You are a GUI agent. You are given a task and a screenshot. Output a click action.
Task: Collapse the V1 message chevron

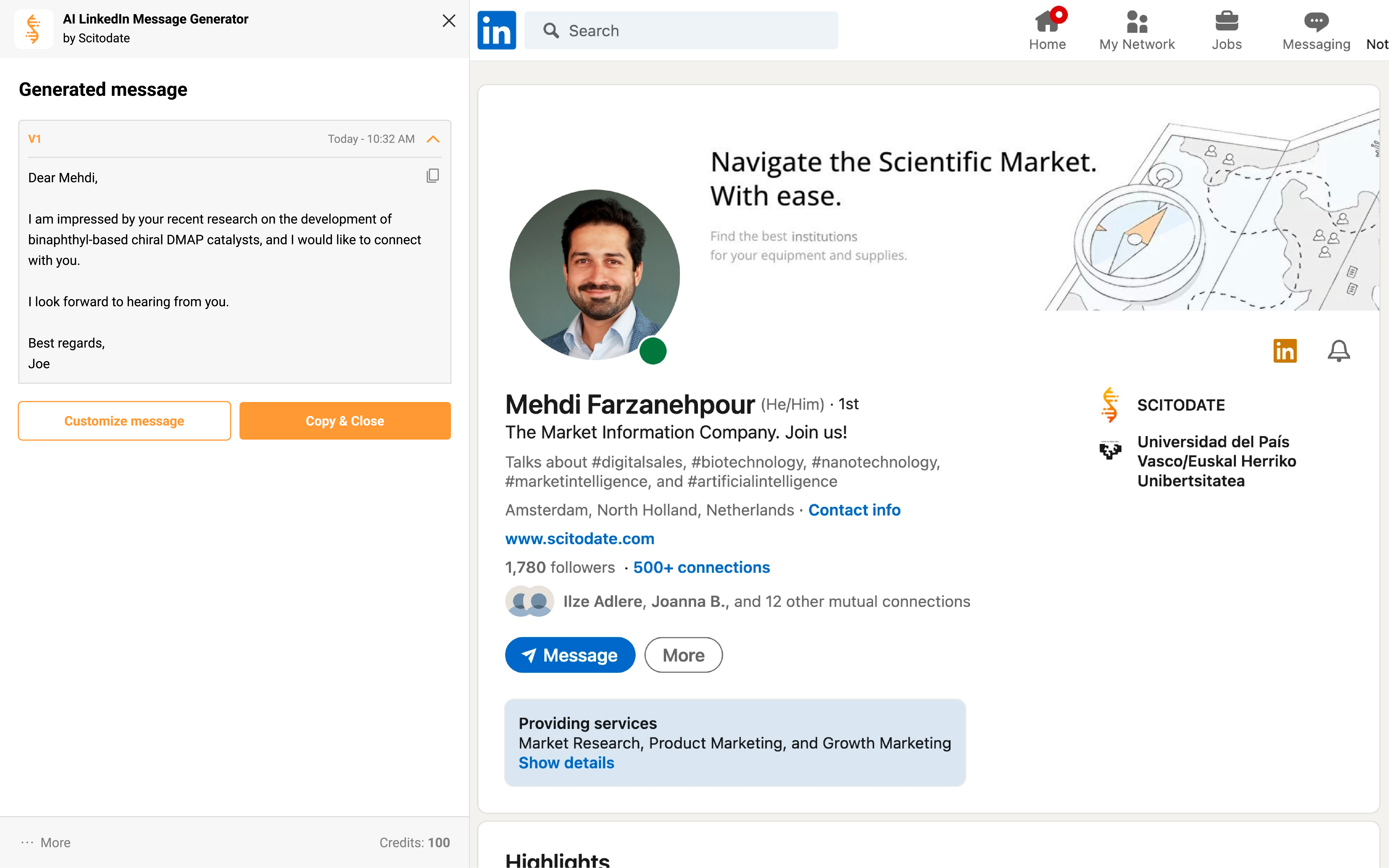click(x=433, y=139)
